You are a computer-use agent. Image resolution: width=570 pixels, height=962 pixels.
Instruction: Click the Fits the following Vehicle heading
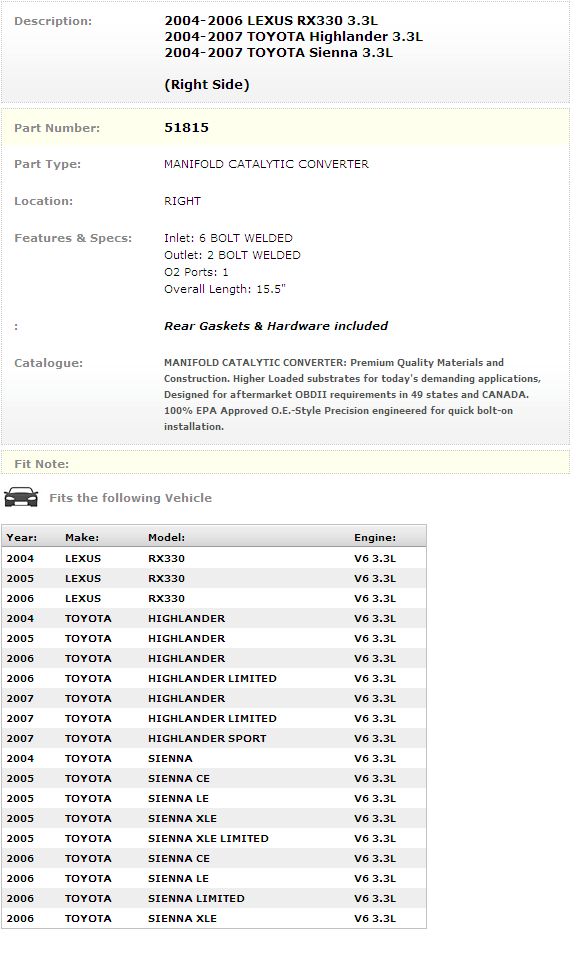point(130,498)
